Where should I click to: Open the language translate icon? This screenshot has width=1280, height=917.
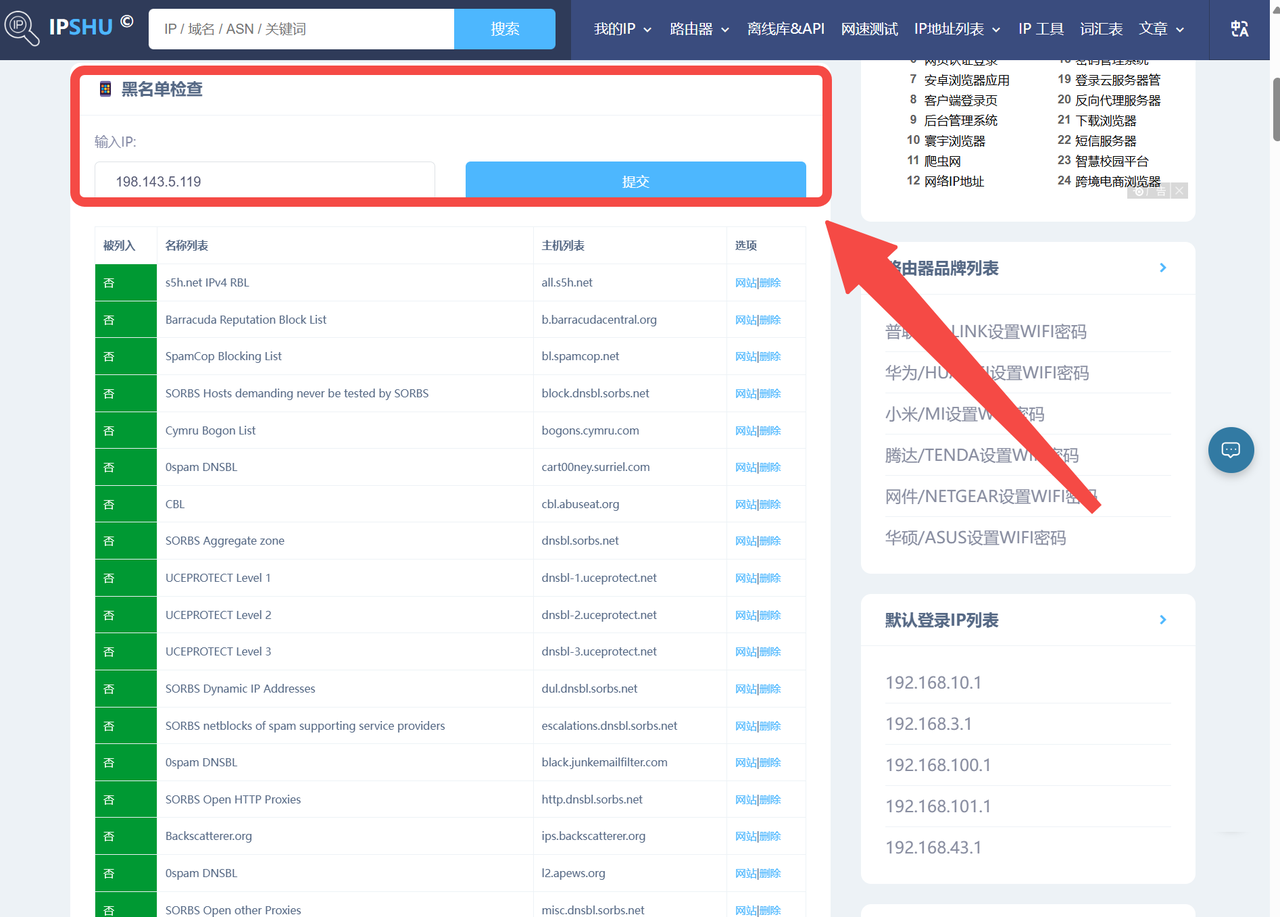1240,29
